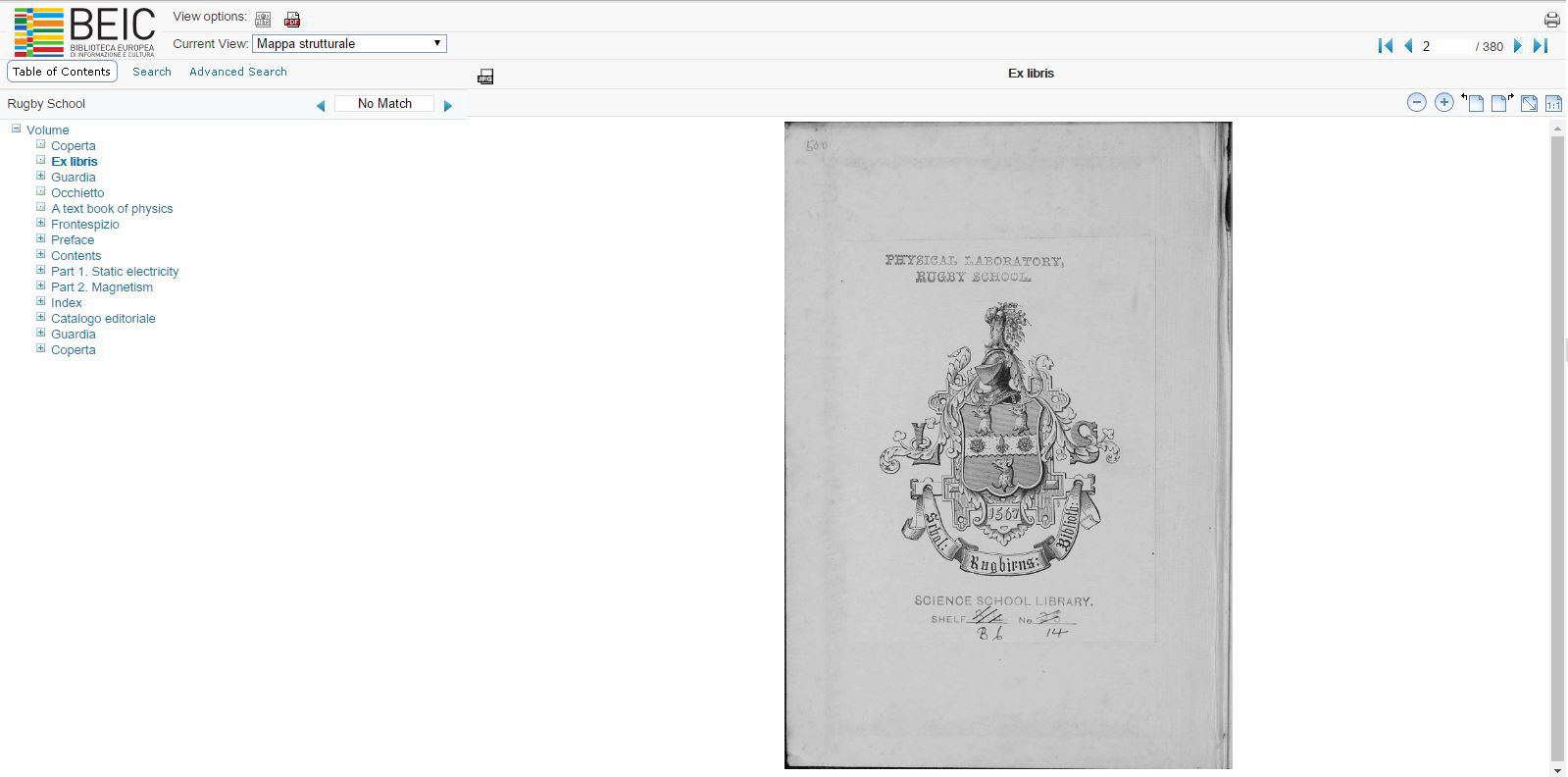Expand the Catalogo editoriale node
This screenshot has height=777, width=1568.
(41, 317)
